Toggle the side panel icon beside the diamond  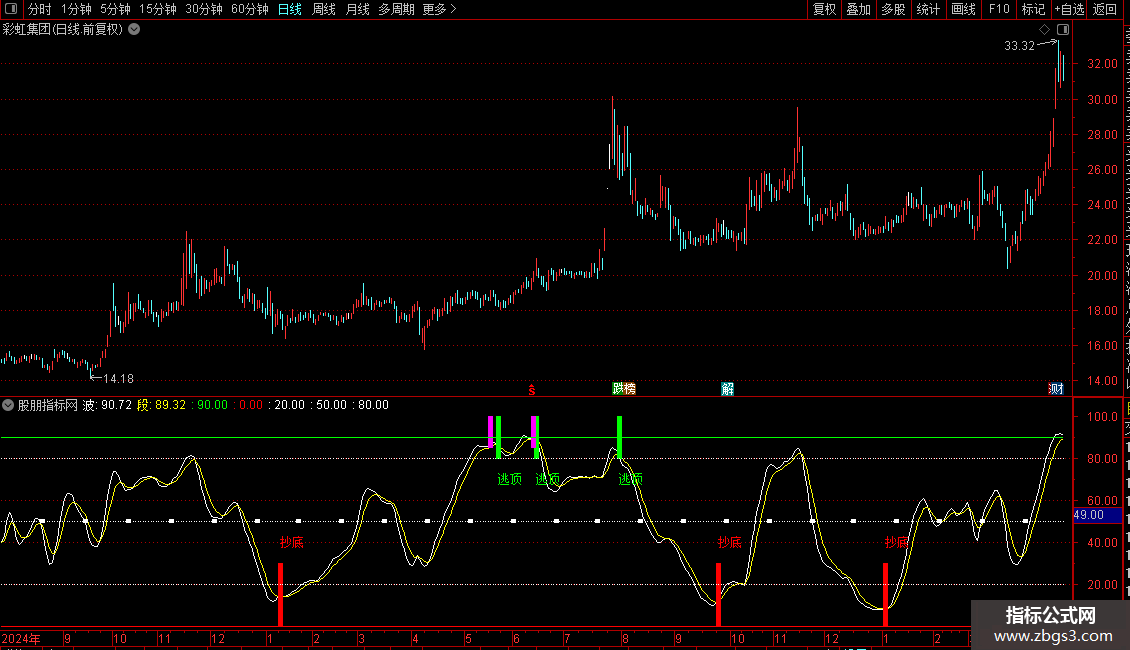click(x=1062, y=30)
